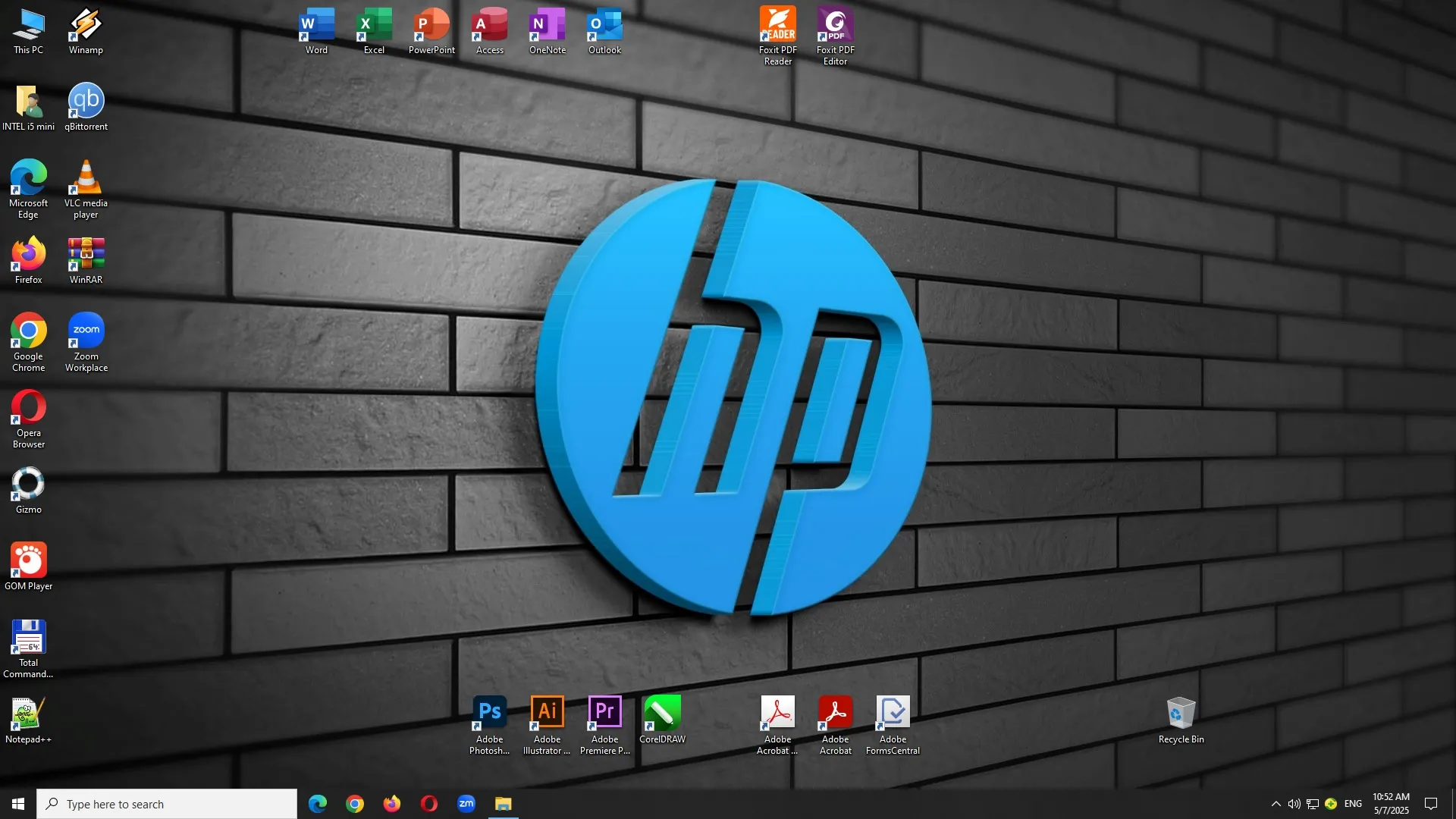Screen dimensions: 1456x819
Task: Select the Zoom Workplace desktop icon
Action: pos(86,343)
